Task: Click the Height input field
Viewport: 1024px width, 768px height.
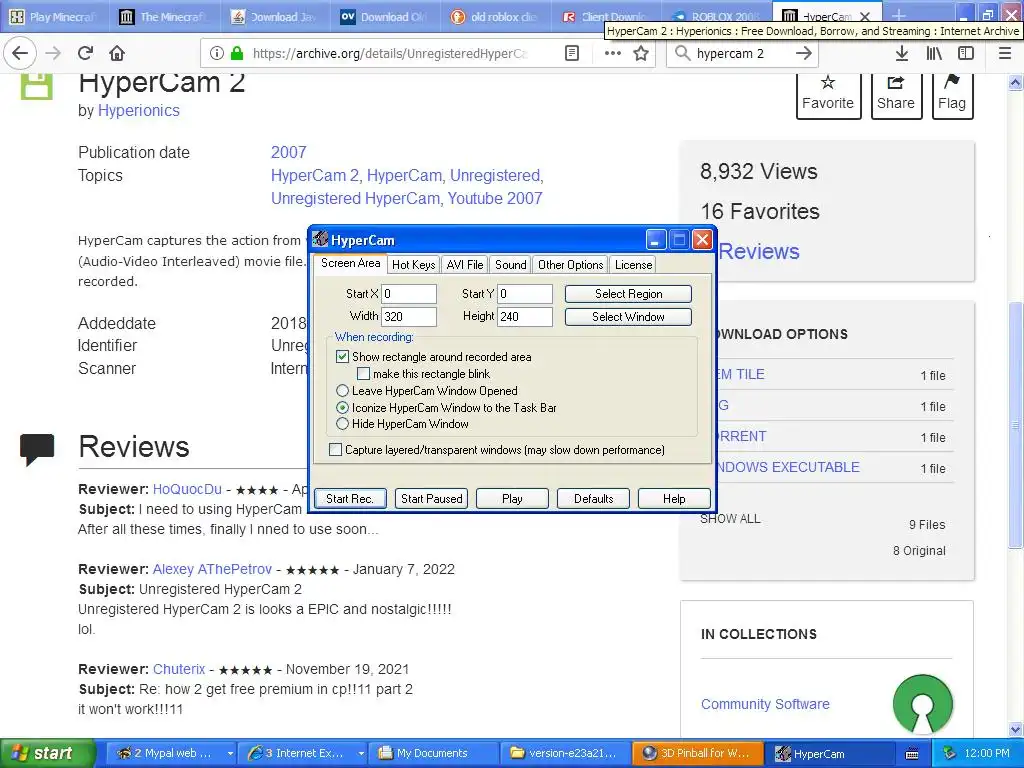Action: click(525, 317)
